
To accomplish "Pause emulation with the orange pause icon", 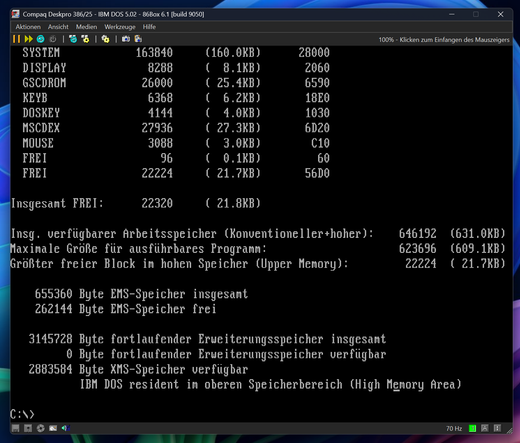I will (16, 39).
